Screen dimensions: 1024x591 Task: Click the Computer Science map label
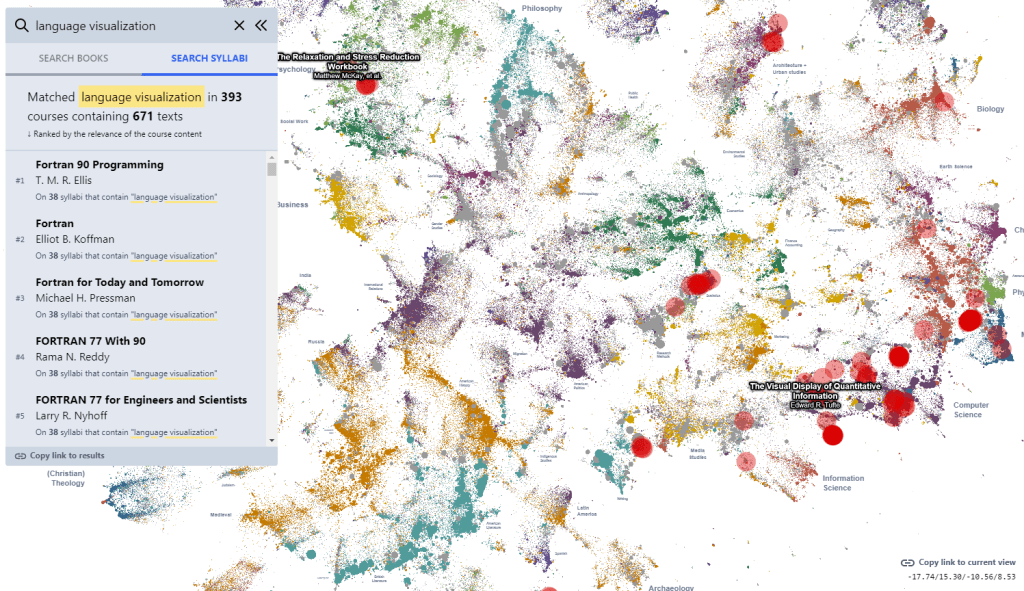(x=970, y=410)
